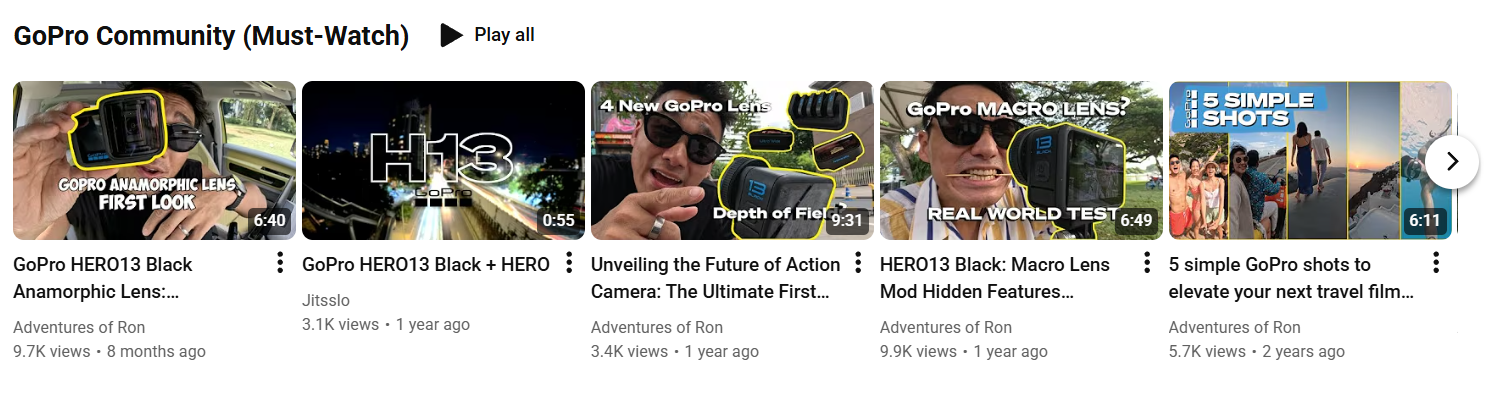Viewport: 1486px width, 397px height.
Task: Click Play all text button
Action: [504, 35]
